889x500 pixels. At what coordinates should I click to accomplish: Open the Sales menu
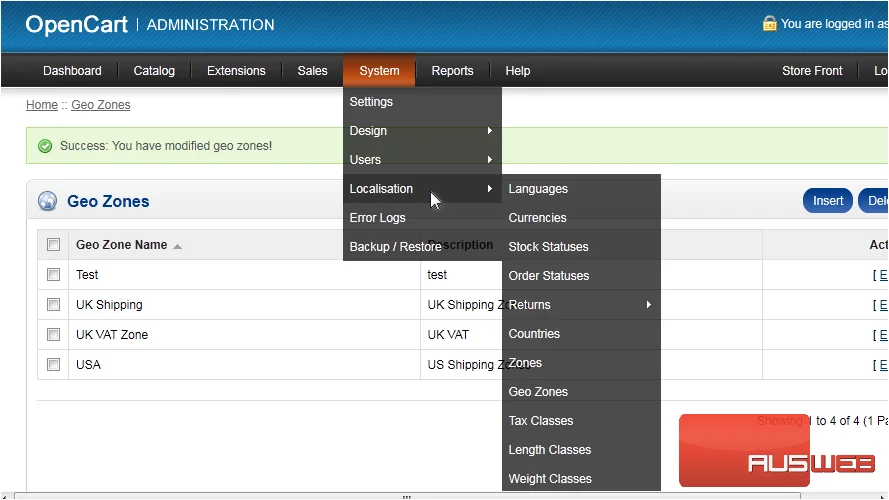click(x=312, y=71)
